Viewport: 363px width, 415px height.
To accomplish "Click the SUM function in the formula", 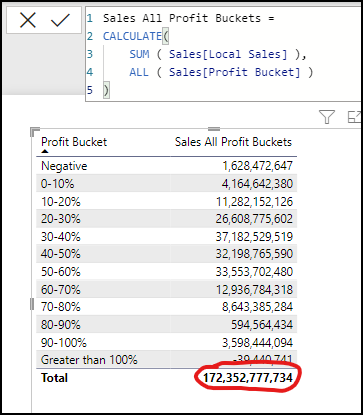I will click(139, 54).
